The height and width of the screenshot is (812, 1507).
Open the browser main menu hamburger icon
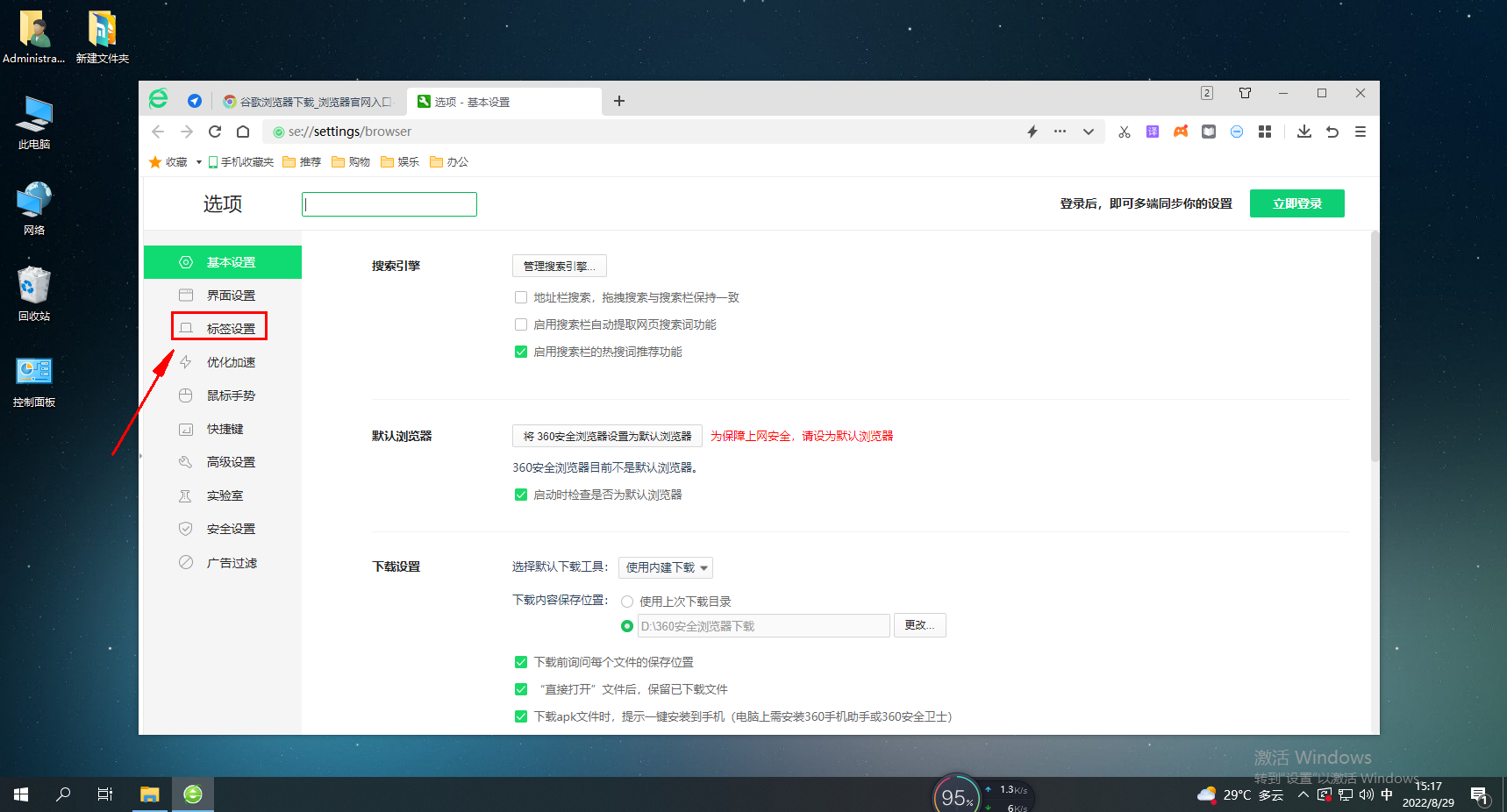pos(1361,132)
